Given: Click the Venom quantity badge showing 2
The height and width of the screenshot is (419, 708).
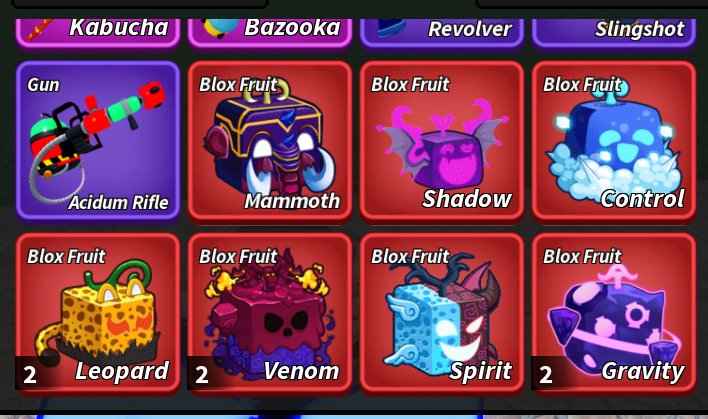Looking at the screenshot, I should (202, 375).
